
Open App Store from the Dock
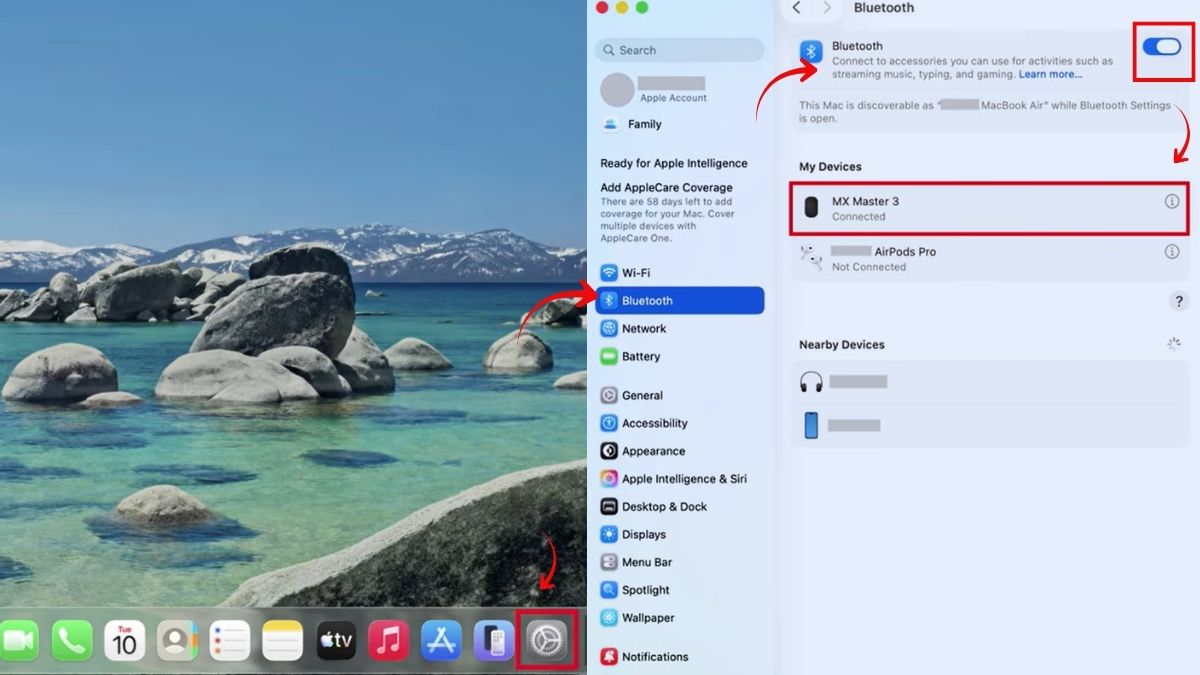coord(441,641)
